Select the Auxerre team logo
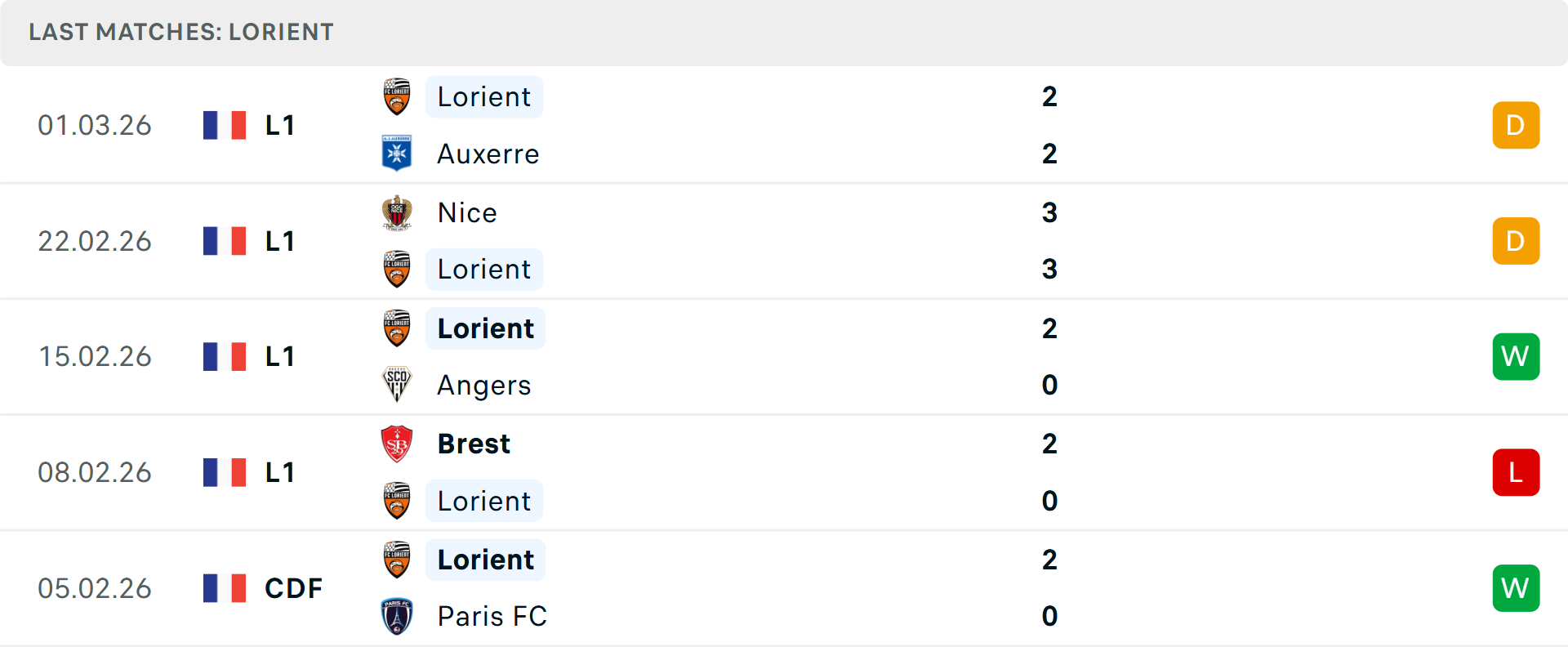The width and height of the screenshot is (1568, 647). pos(397,154)
